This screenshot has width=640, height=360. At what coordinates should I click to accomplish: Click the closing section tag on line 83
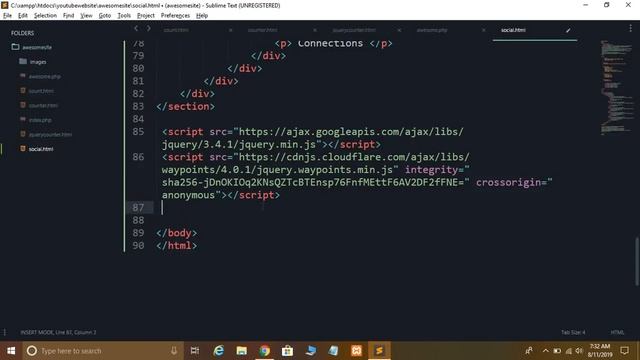click(185, 107)
